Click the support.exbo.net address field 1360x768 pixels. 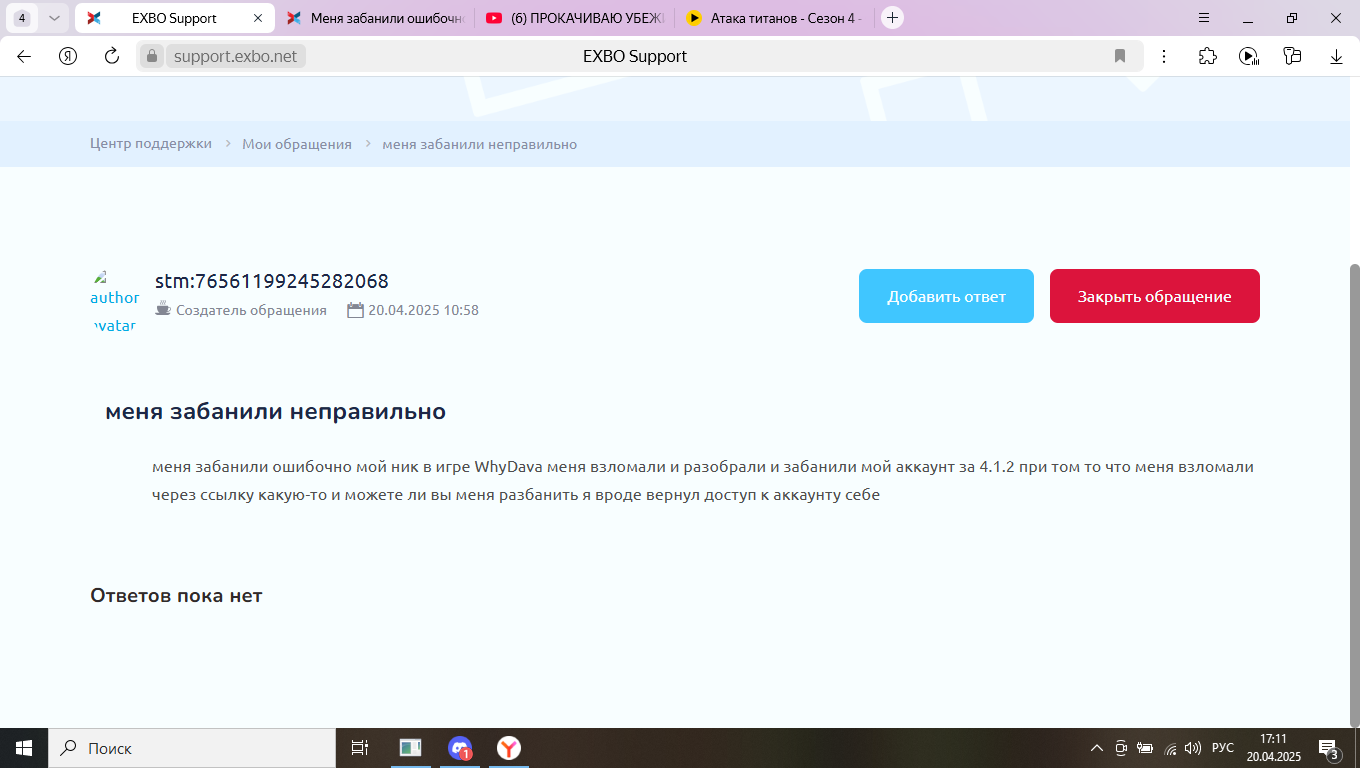pyautogui.click(x=235, y=57)
